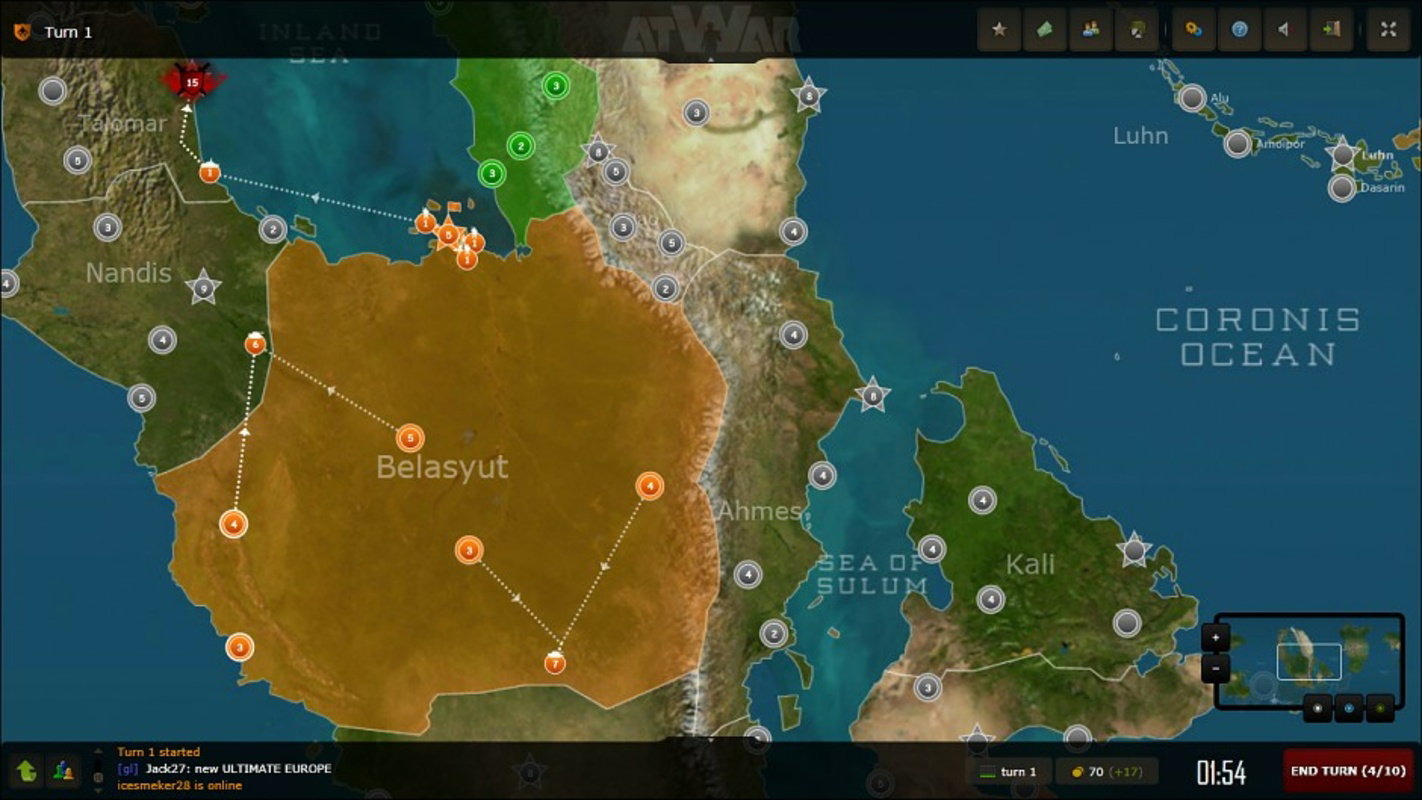This screenshot has height=800, width=1422.
Task: Toggle fullscreen with the expand arrows icon
Action: [1388, 29]
